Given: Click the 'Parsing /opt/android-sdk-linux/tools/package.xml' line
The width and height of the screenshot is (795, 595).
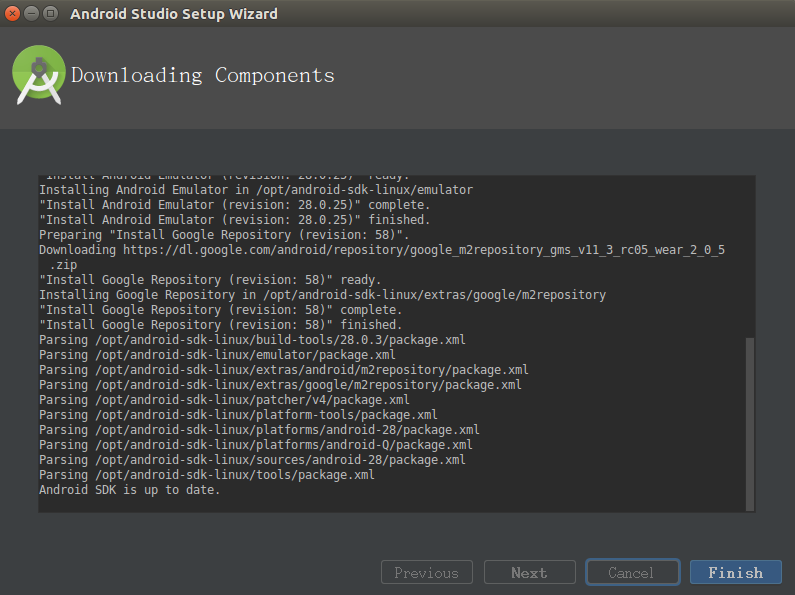Looking at the screenshot, I should (207, 475).
